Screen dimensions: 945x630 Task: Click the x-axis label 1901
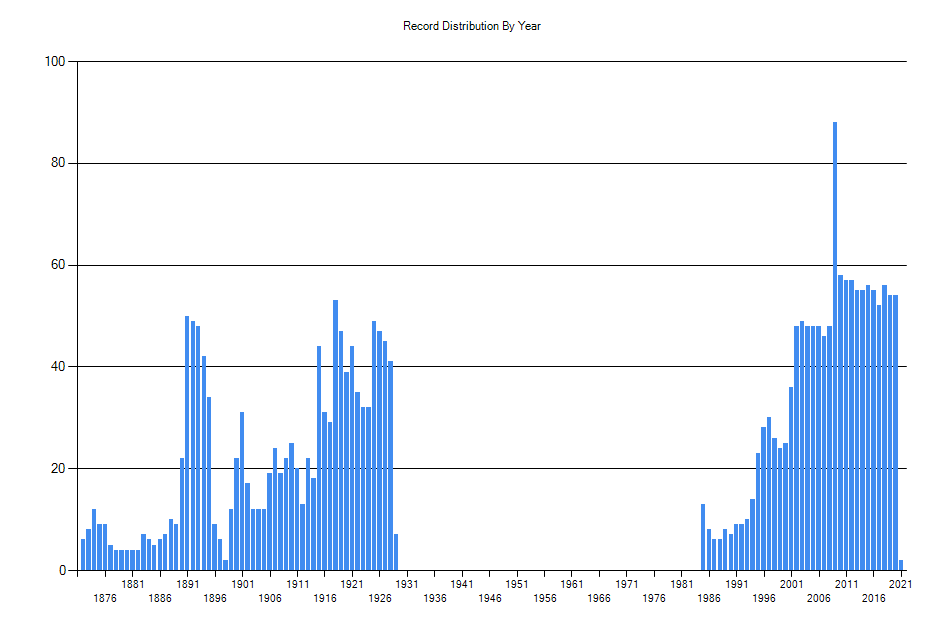[242, 584]
